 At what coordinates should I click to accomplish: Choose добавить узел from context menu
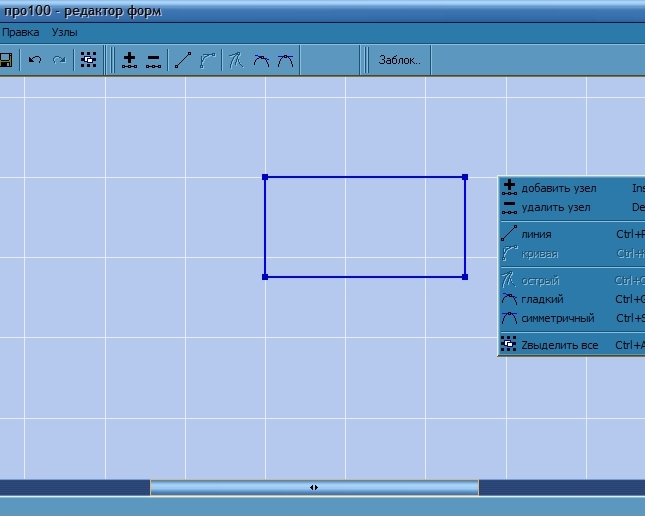tap(558, 188)
